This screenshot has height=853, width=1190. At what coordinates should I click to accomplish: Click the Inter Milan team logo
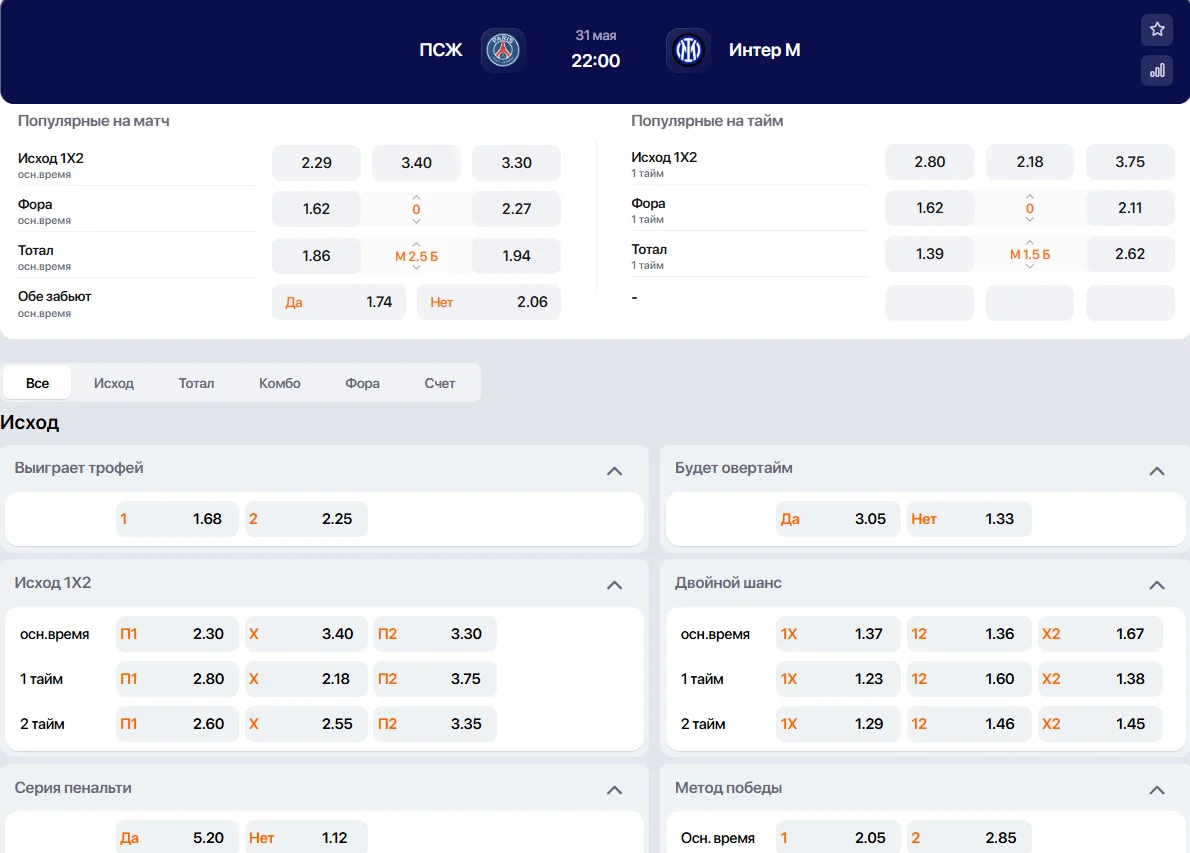point(688,50)
